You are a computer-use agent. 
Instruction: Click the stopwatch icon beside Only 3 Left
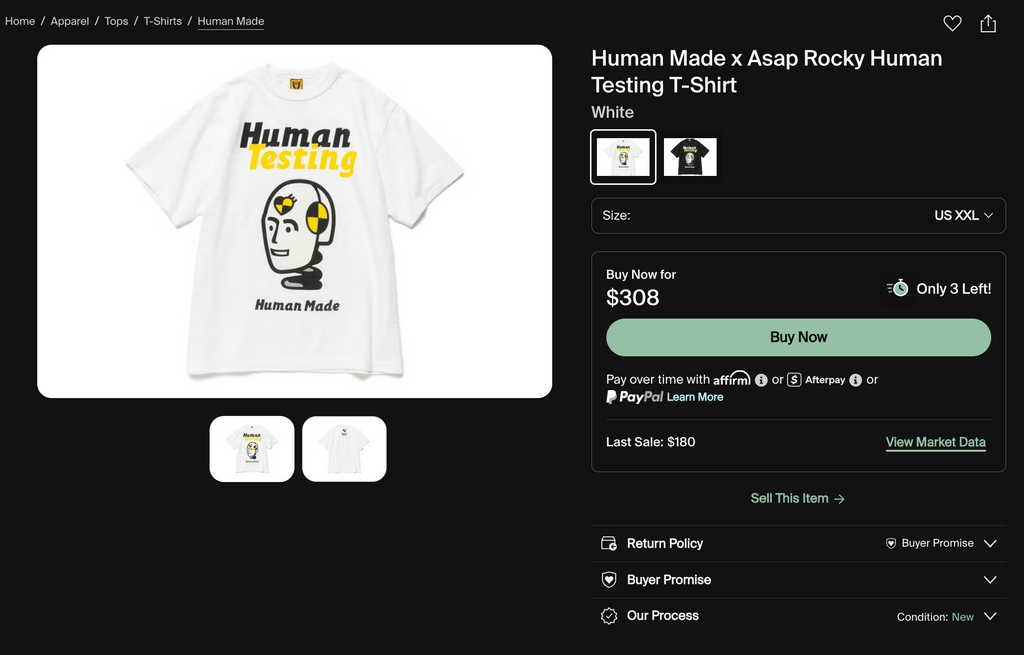coord(898,288)
